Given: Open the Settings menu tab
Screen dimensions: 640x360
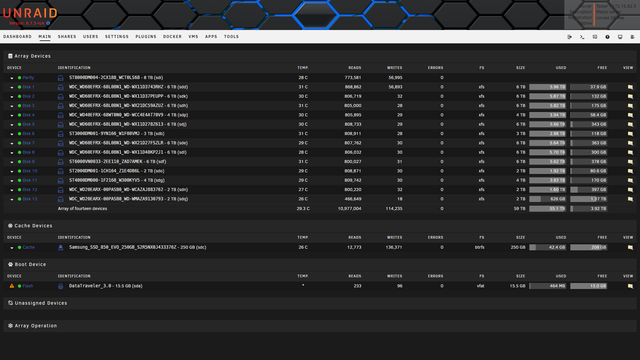Looking at the screenshot, I should click(x=117, y=37).
